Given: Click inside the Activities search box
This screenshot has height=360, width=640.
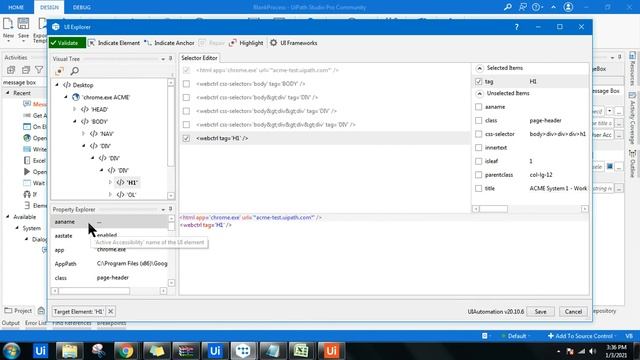Looking at the screenshot, I should point(24,82).
